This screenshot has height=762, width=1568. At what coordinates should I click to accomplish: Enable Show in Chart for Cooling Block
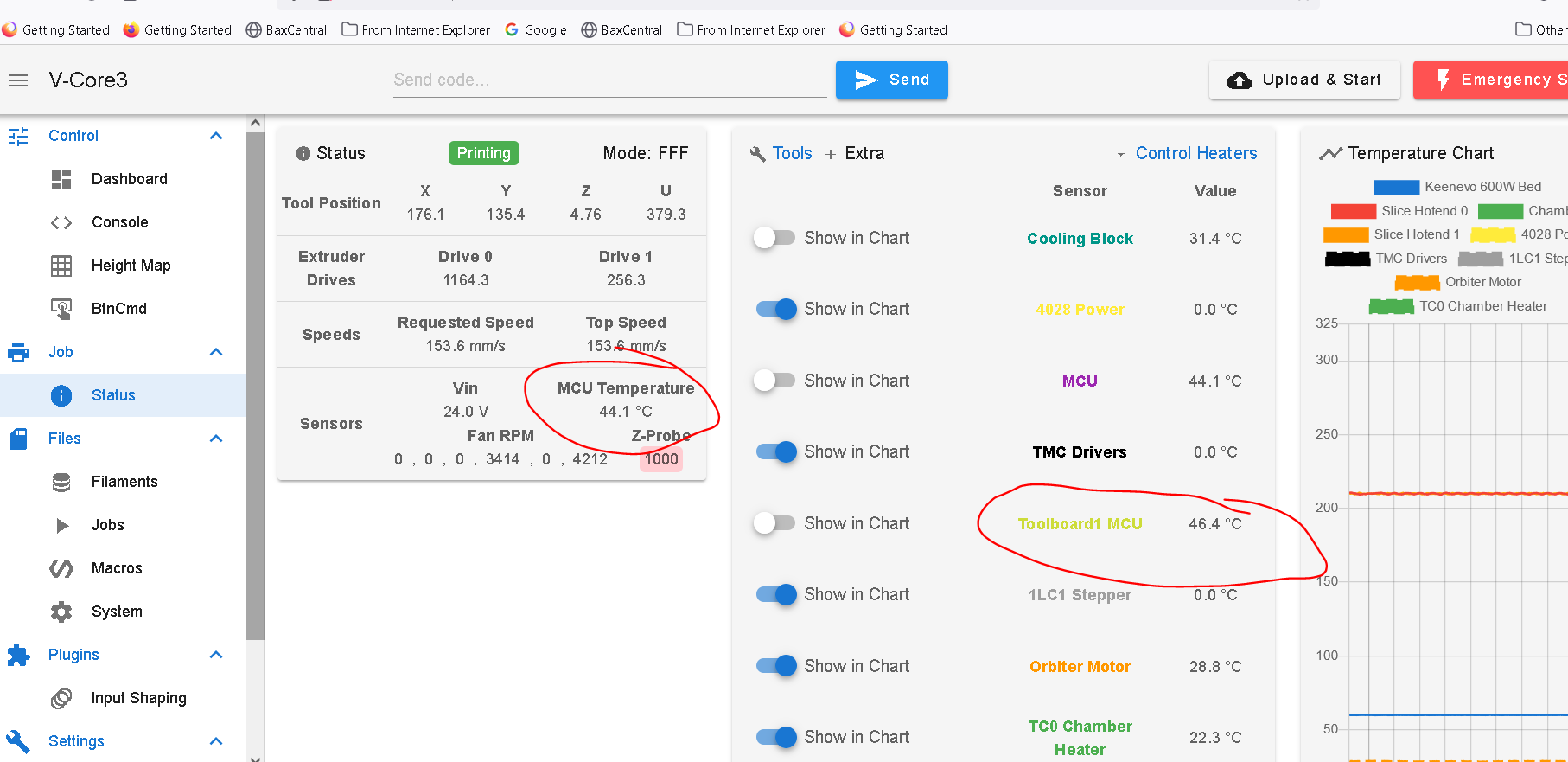tap(774, 238)
